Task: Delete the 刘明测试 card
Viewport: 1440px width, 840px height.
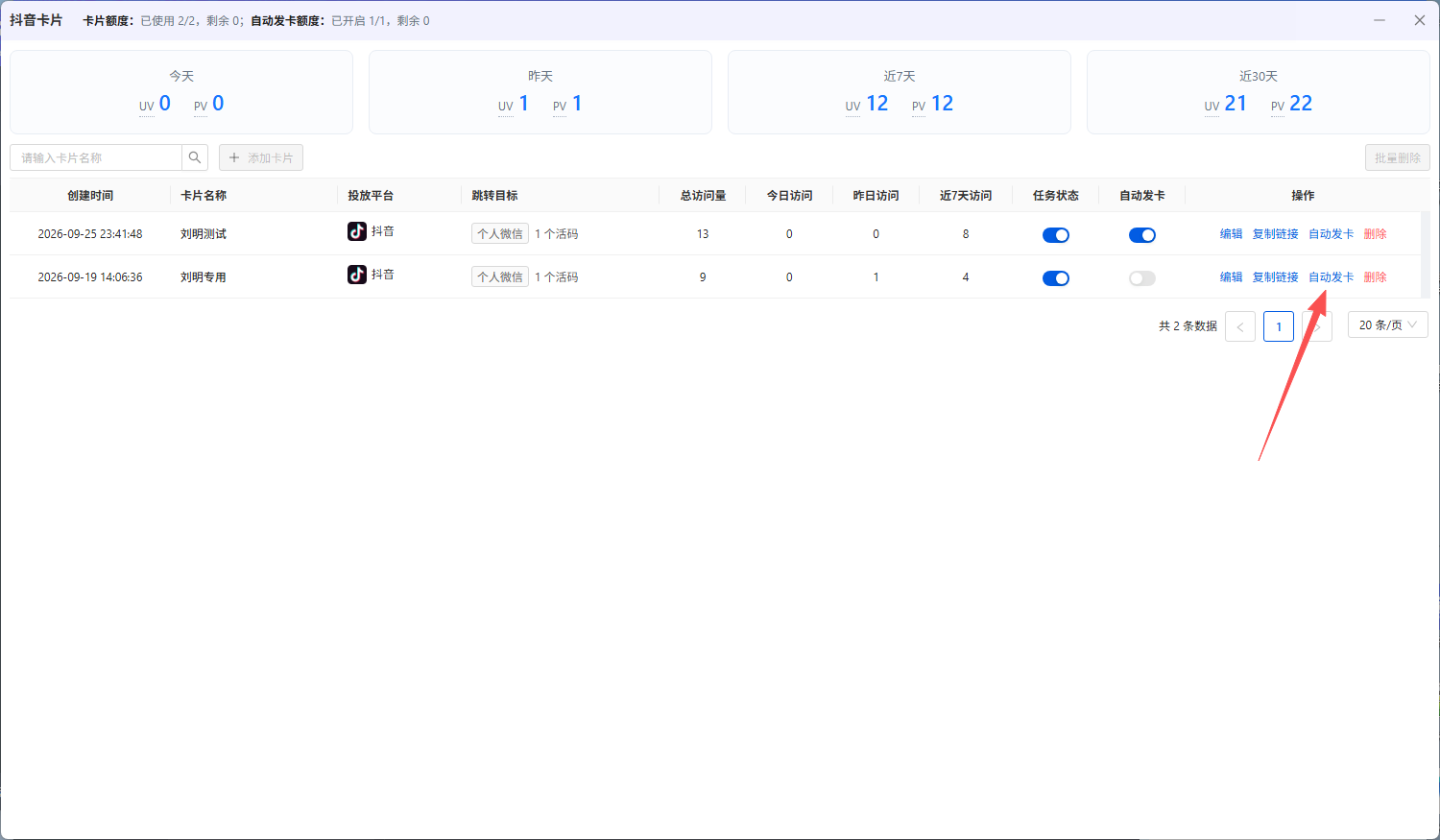Action: (x=1376, y=234)
